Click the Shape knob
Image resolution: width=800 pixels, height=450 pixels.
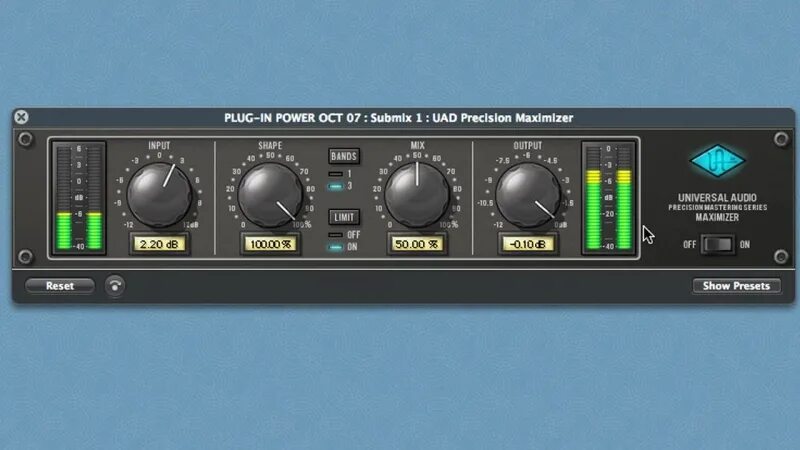point(270,195)
